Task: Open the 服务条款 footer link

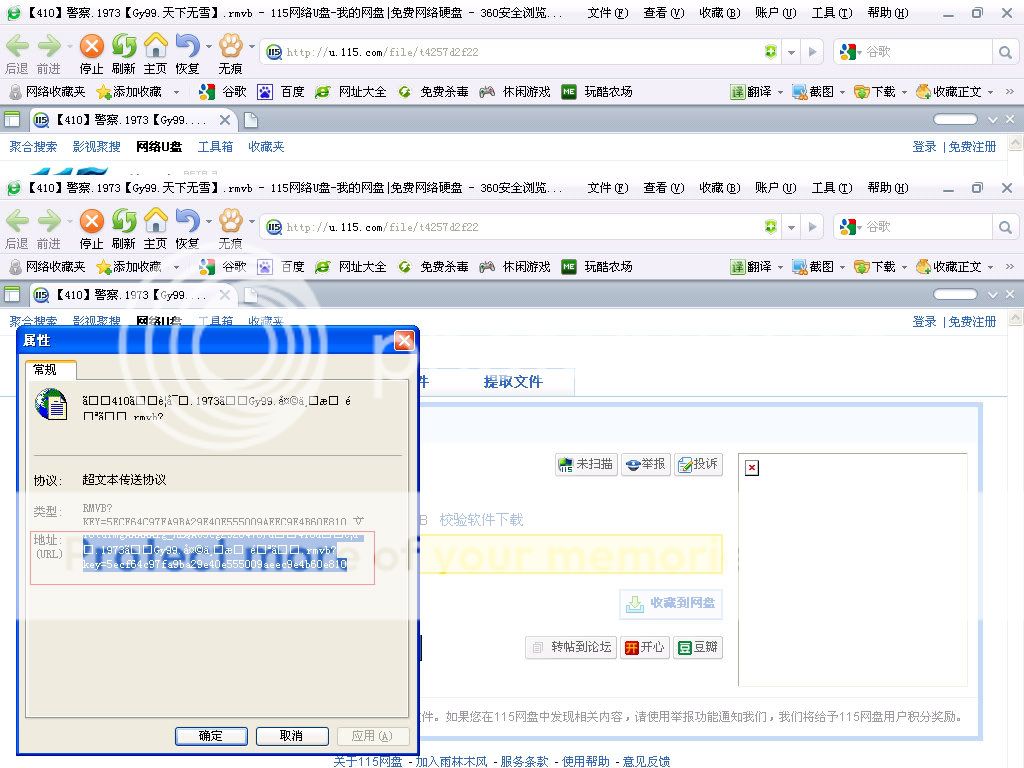Action: coord(524,761)
